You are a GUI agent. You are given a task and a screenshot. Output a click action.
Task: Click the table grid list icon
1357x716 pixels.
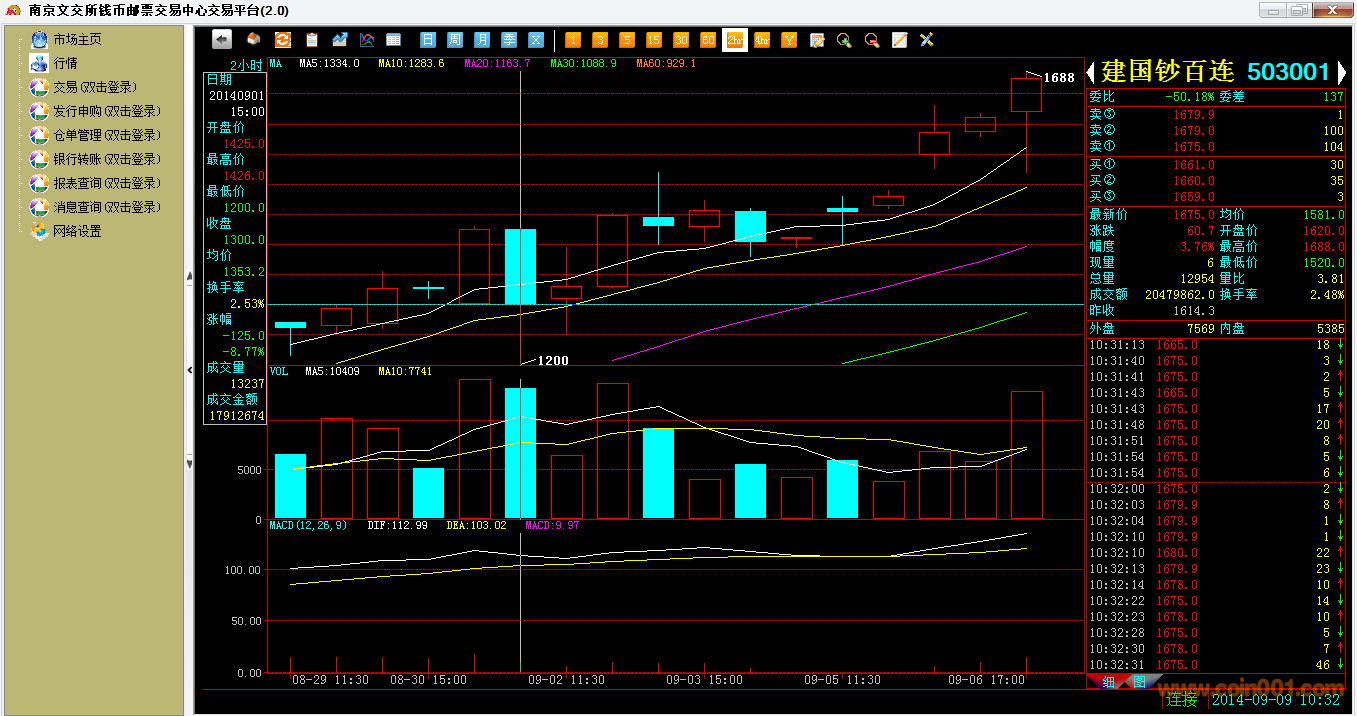click(x=393, y=40)
